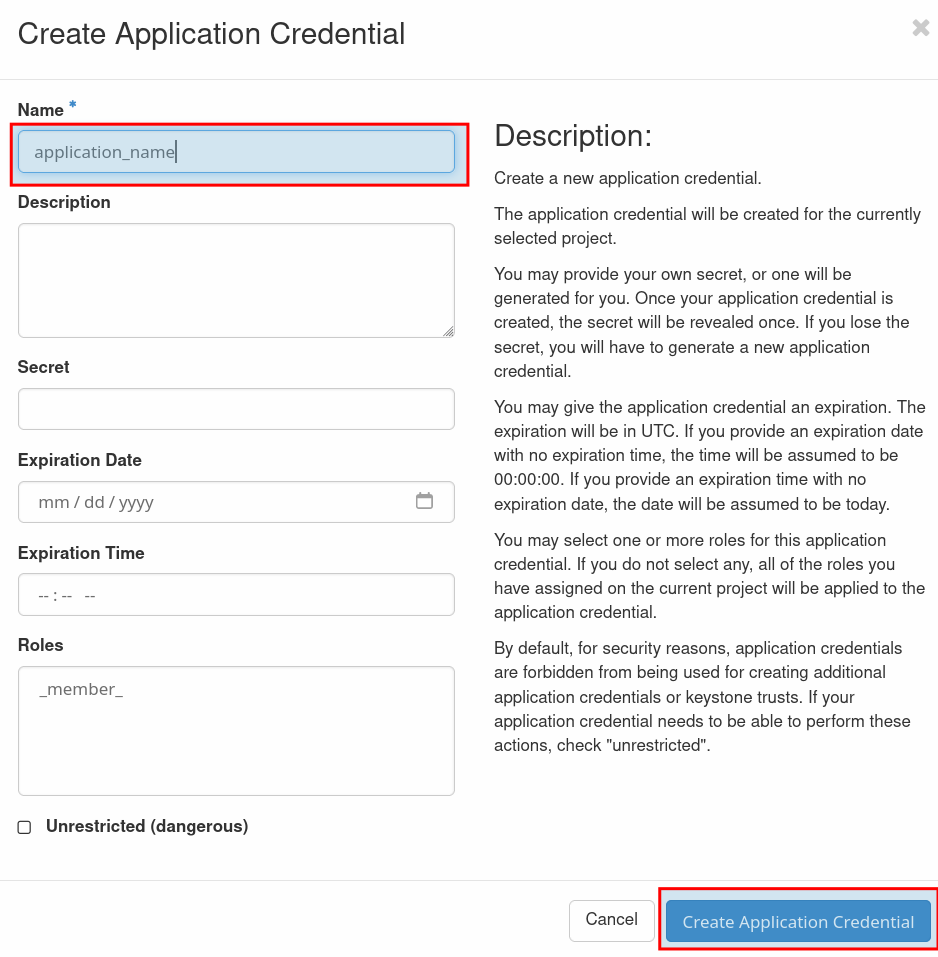938x957 pixels.
Task: Click the Unrestricted (dangerous) label text
Action: [x=147, y=826]
